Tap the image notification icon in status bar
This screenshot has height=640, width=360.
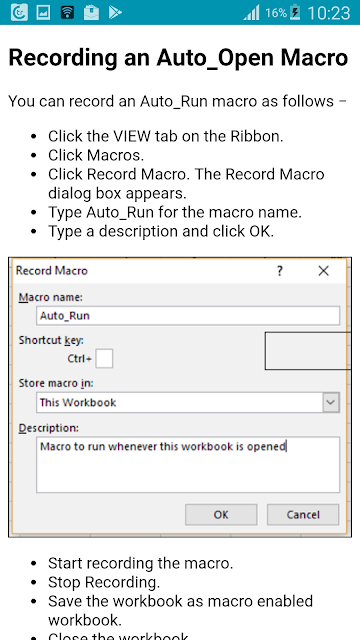43,13
